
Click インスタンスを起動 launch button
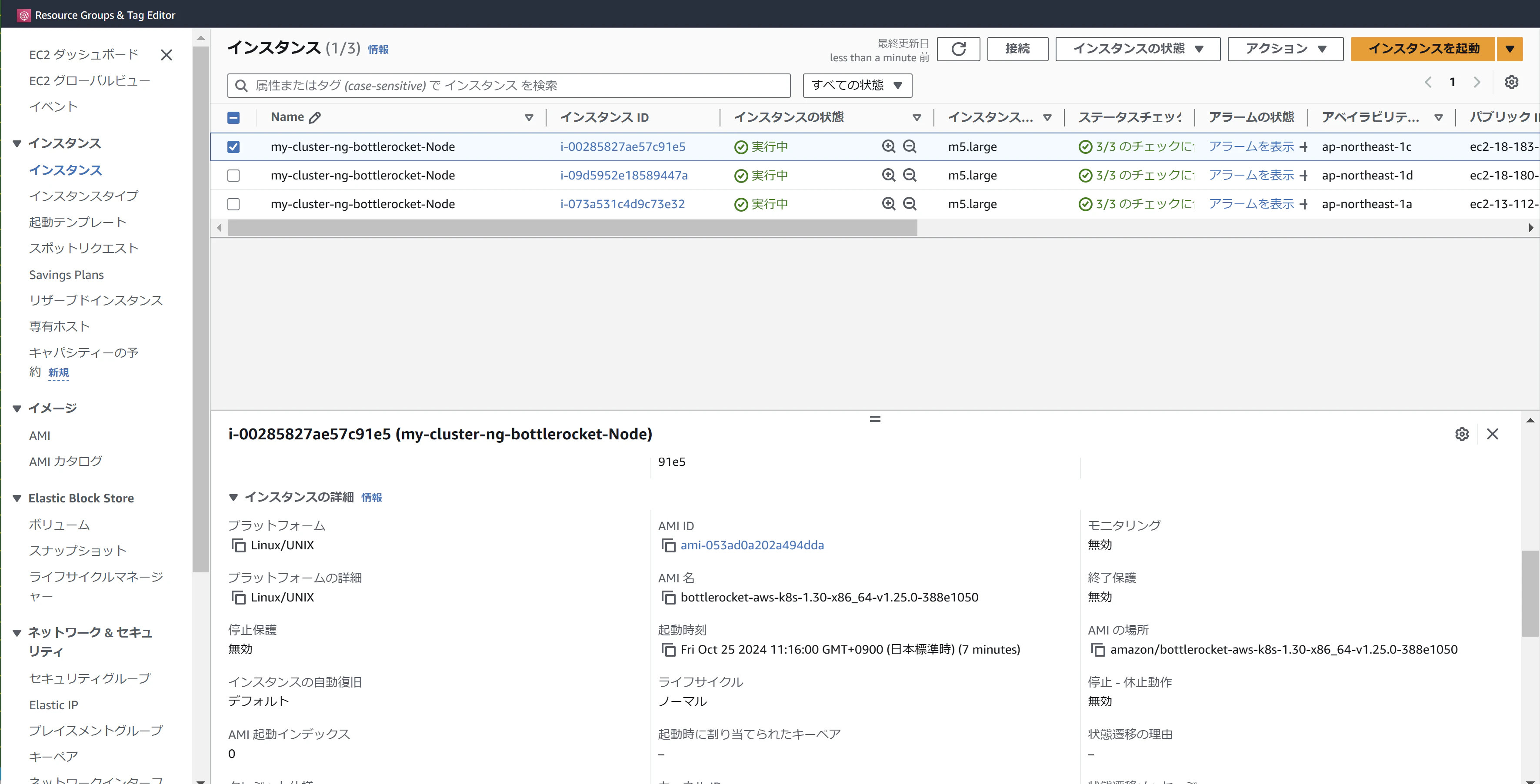click(1423, 49)
